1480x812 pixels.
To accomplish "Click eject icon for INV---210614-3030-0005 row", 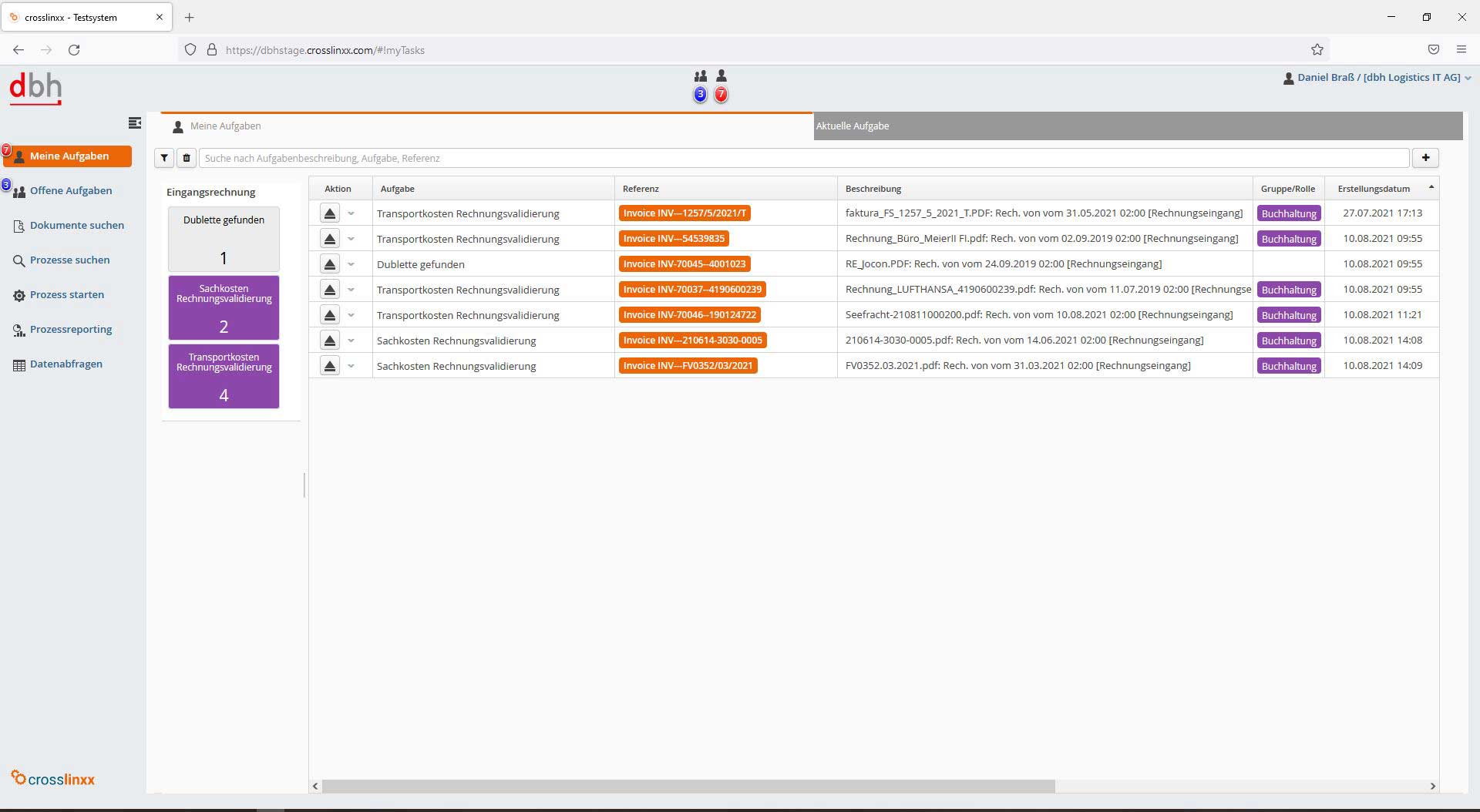I will [x=329, y=341].
